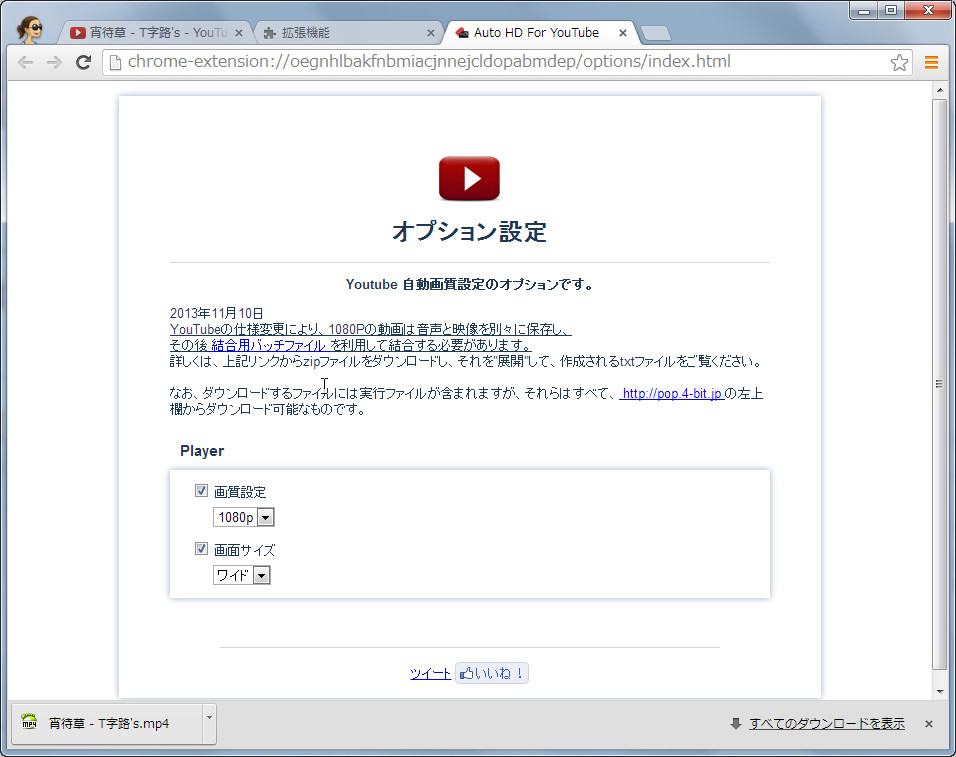The image size is (956, 757).
Task: Click the page icon in address bar
Action: [115, 62]
